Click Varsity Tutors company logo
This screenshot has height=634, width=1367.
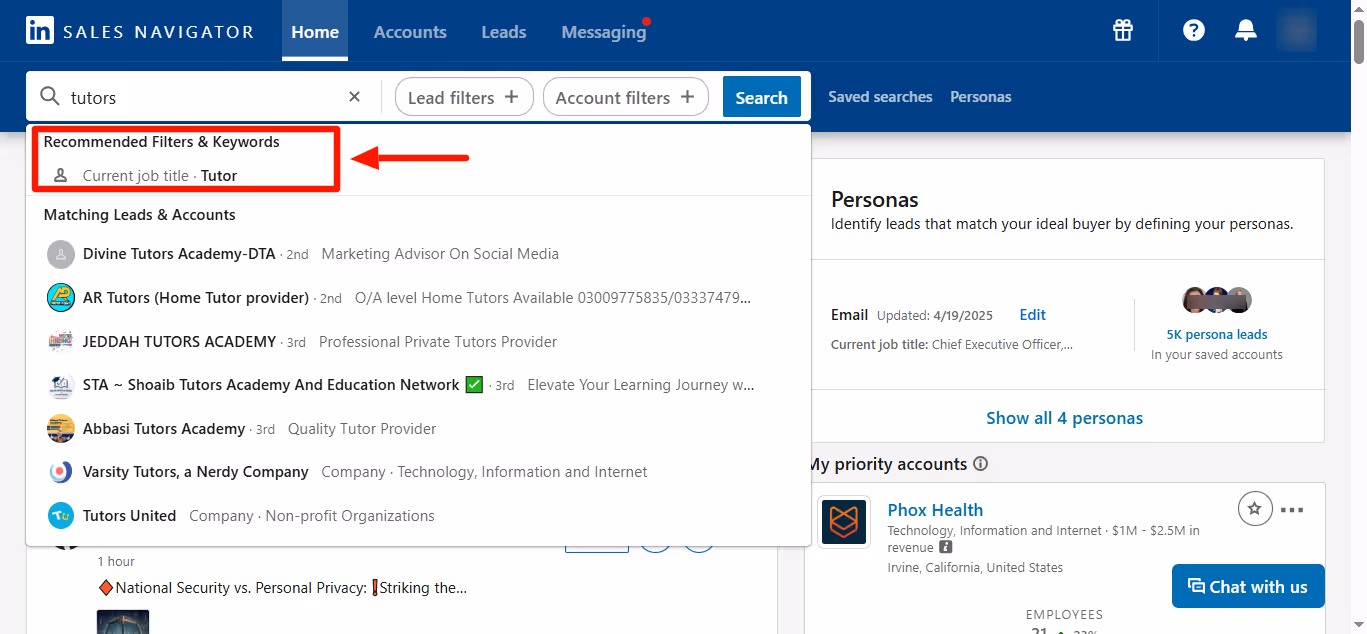coord(61,472)
